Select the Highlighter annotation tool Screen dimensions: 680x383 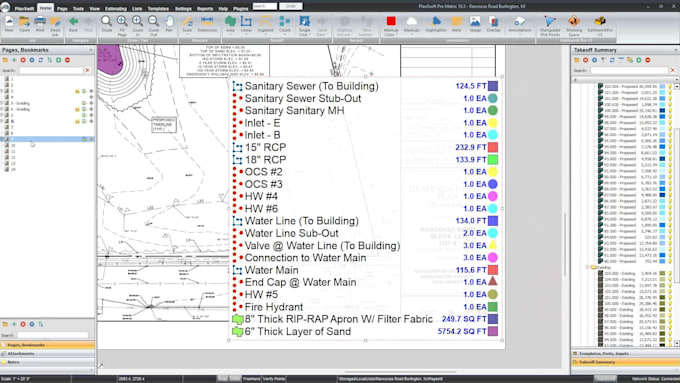point(435,24)
